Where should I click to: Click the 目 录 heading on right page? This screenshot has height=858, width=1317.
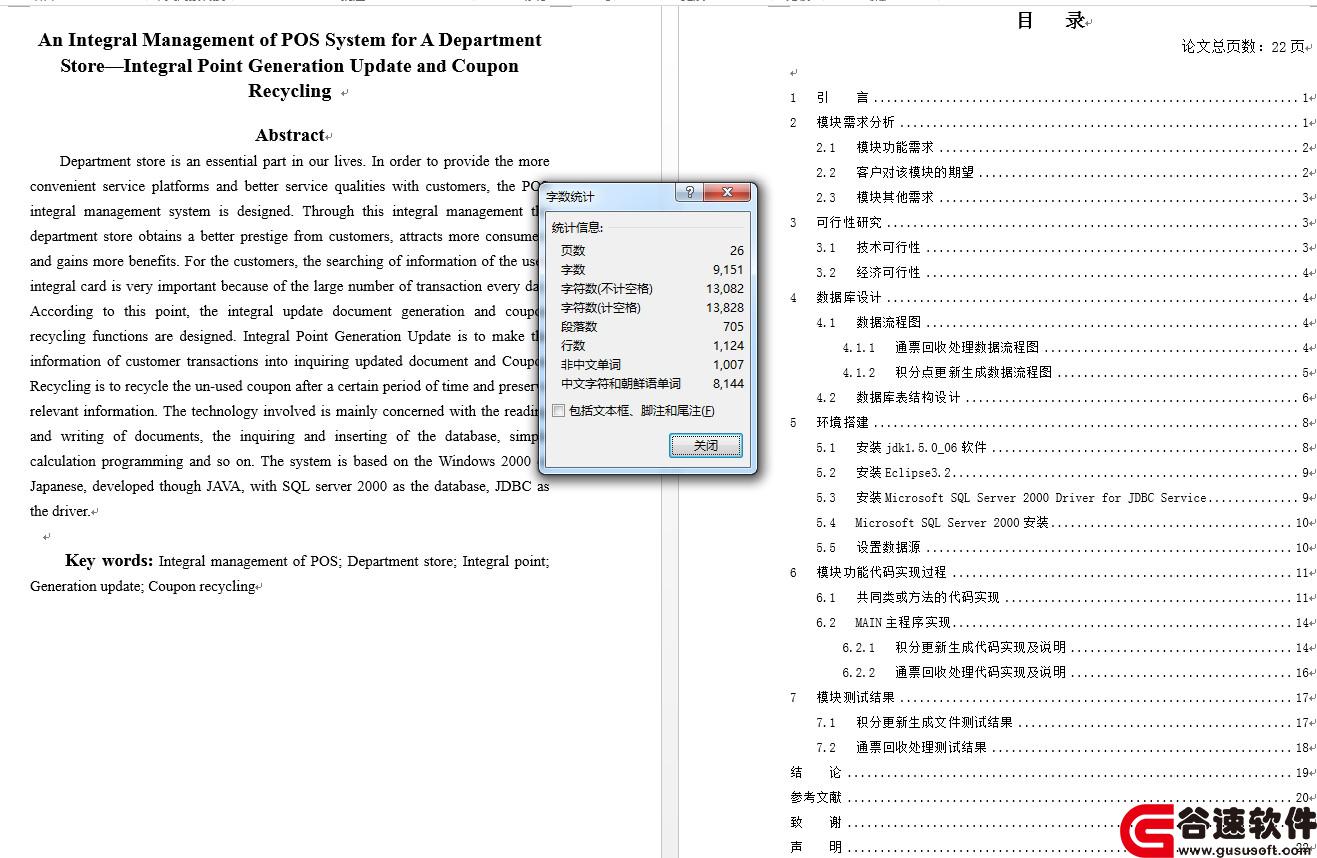(1052, 20)
